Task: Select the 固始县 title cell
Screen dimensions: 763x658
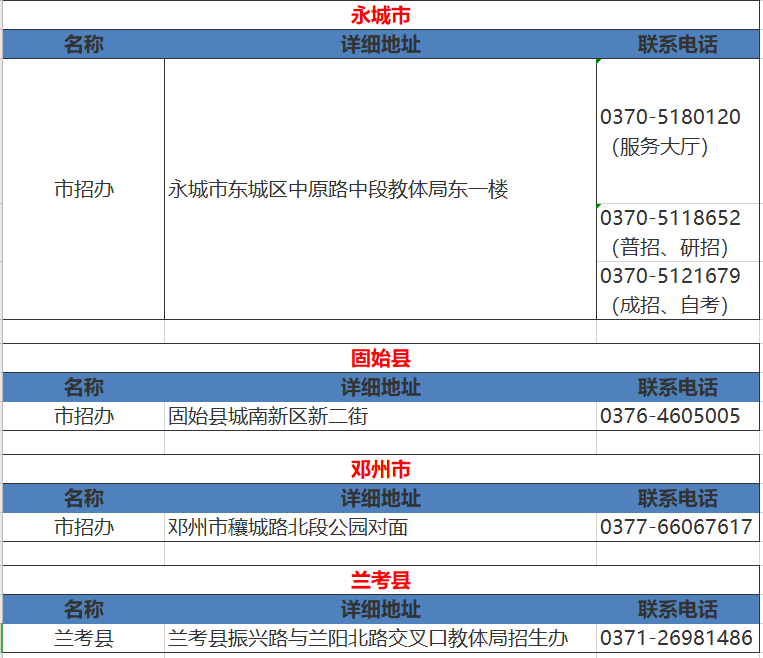Action: tap(381, 358)
